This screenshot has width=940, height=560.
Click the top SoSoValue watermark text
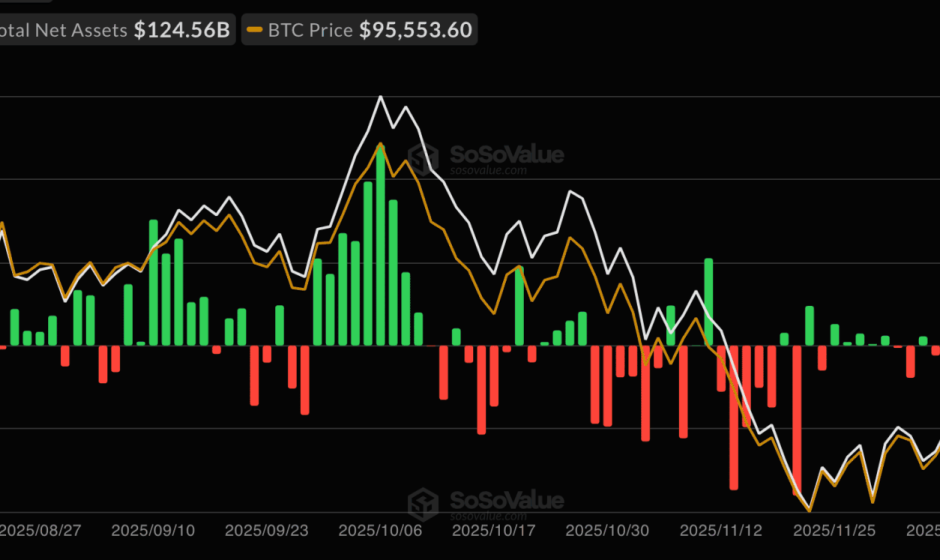[x=504, y=155]
